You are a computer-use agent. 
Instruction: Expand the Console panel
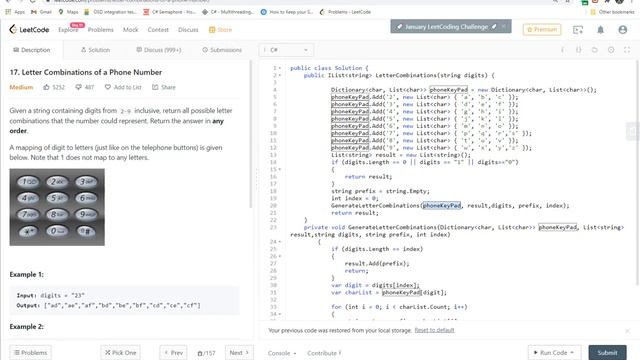(x=282, y=353)
